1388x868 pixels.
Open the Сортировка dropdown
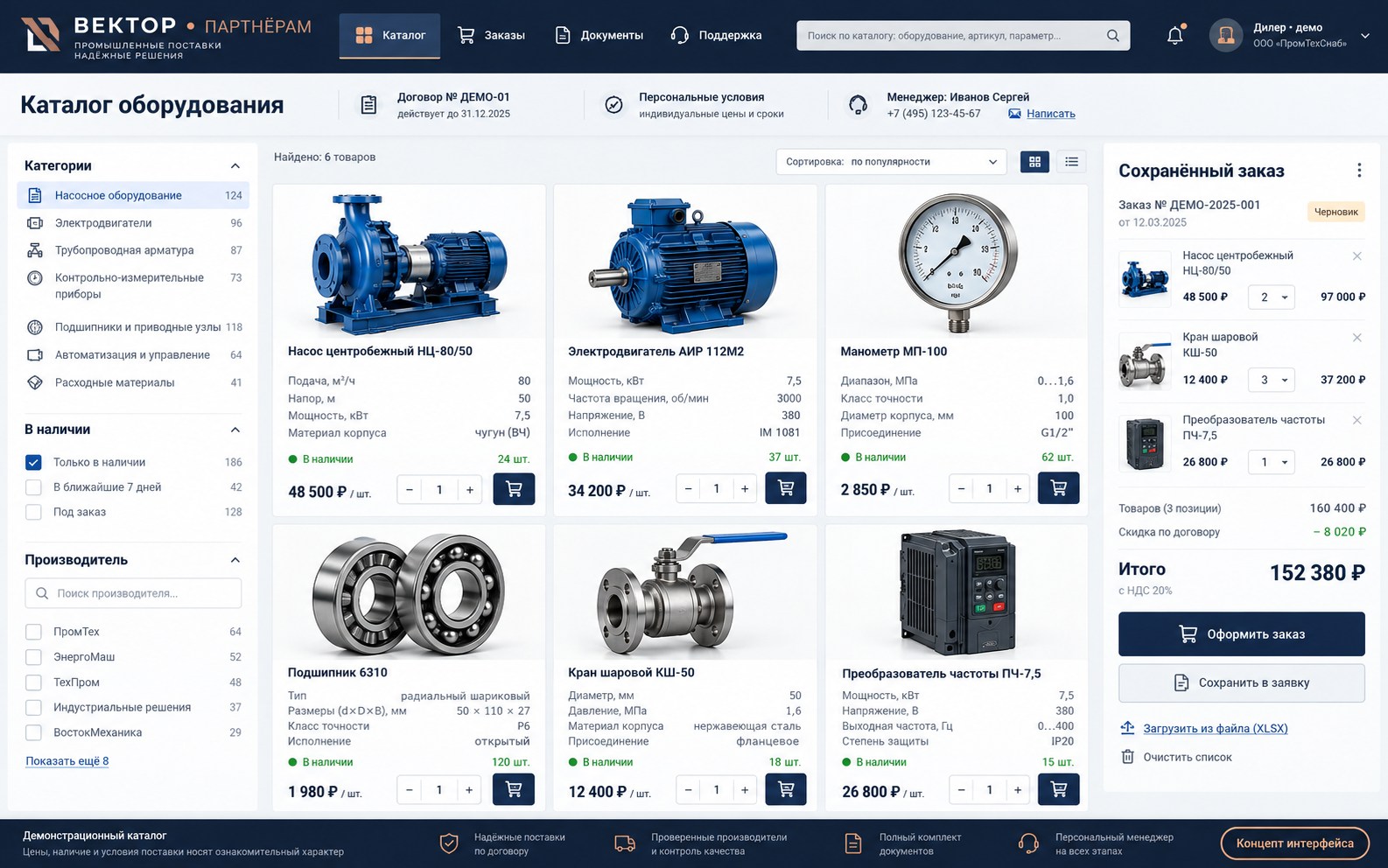click(x=891, y=162)
